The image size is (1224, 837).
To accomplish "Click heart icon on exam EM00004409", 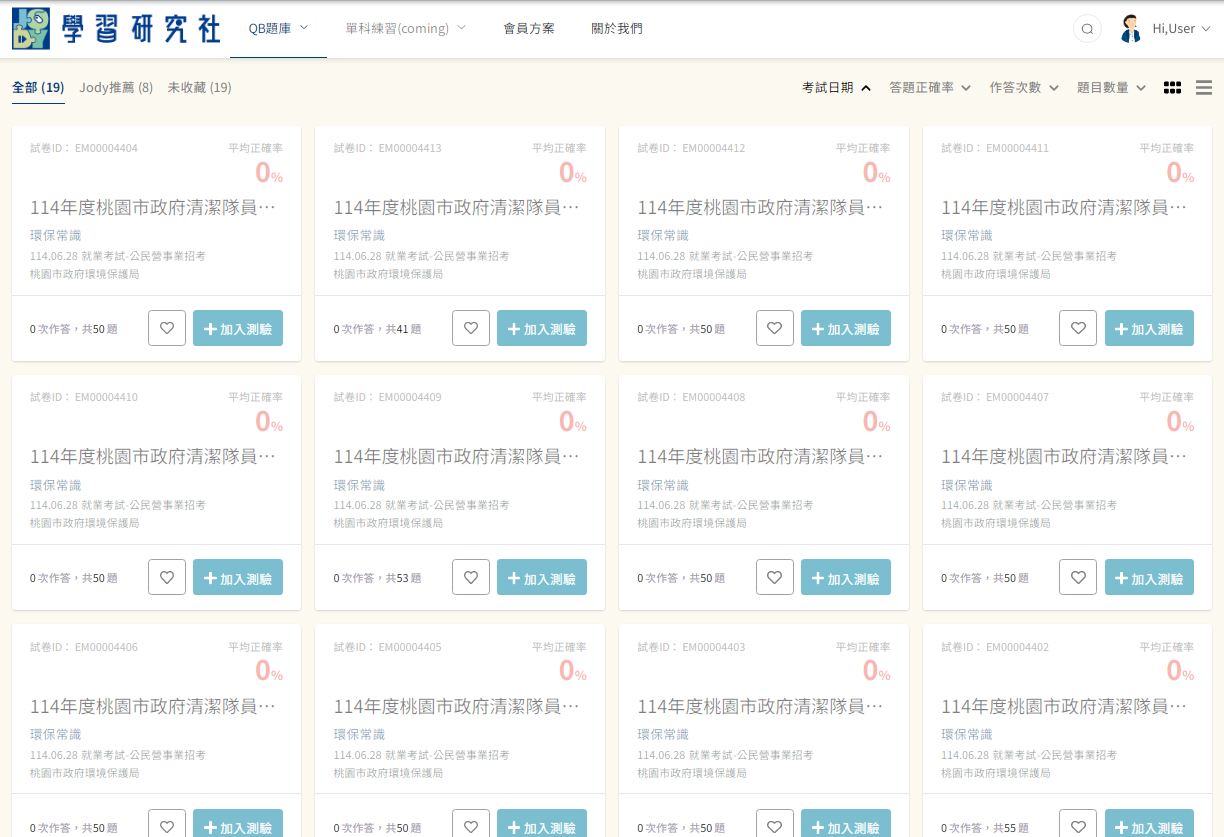I will [471, 577].
